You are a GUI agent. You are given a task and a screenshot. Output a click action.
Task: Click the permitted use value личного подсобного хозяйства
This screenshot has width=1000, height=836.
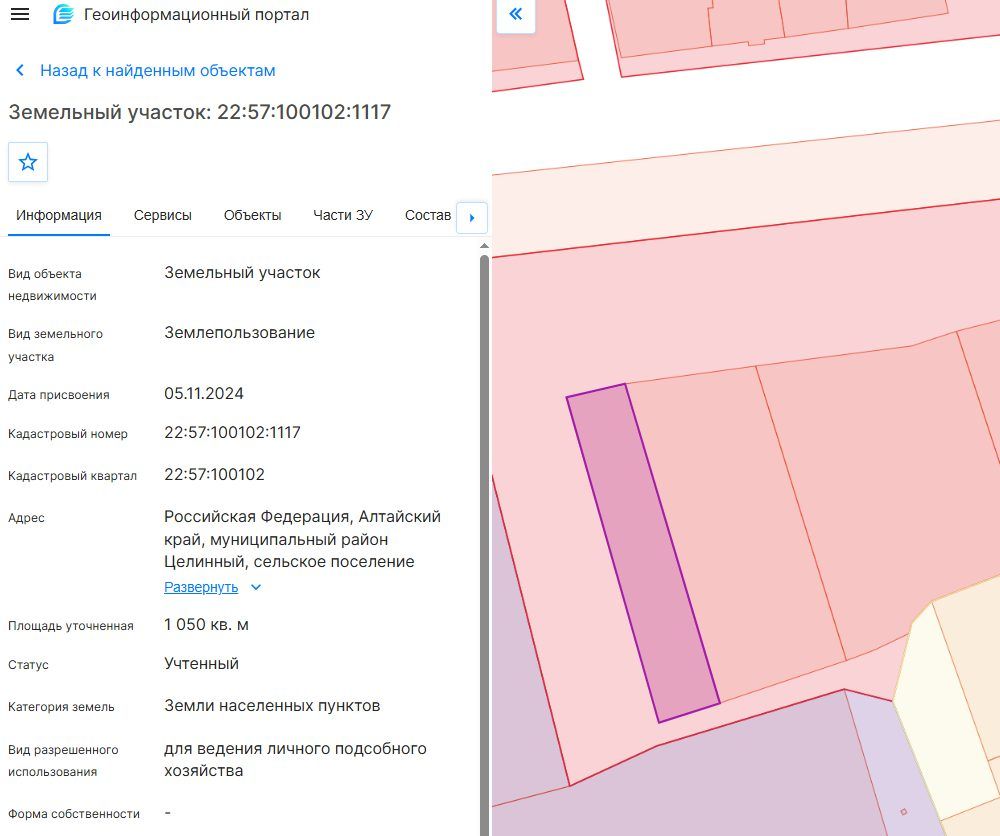[295, 759]
